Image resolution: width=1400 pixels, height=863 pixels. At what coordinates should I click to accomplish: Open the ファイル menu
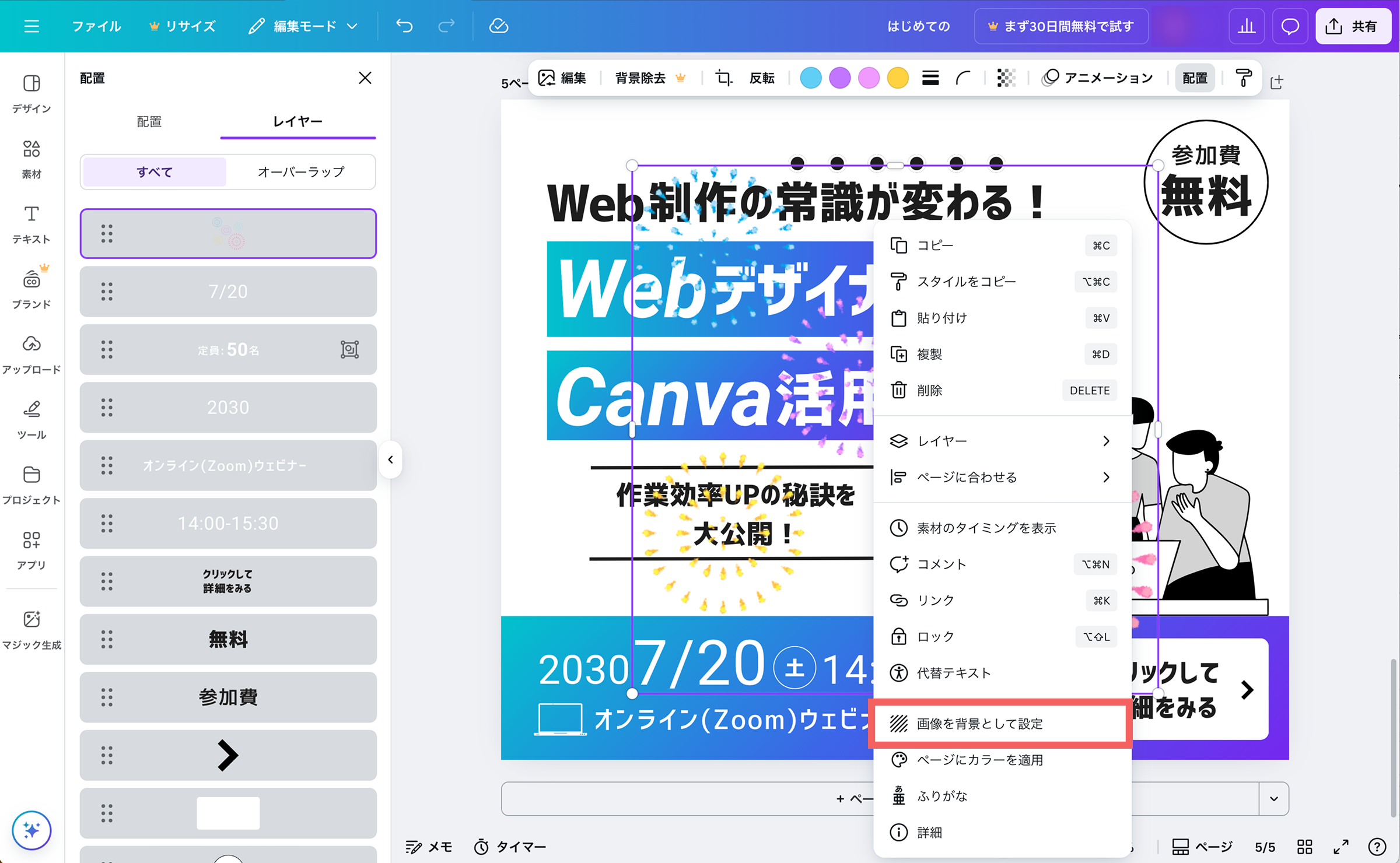tap(96, 26)
